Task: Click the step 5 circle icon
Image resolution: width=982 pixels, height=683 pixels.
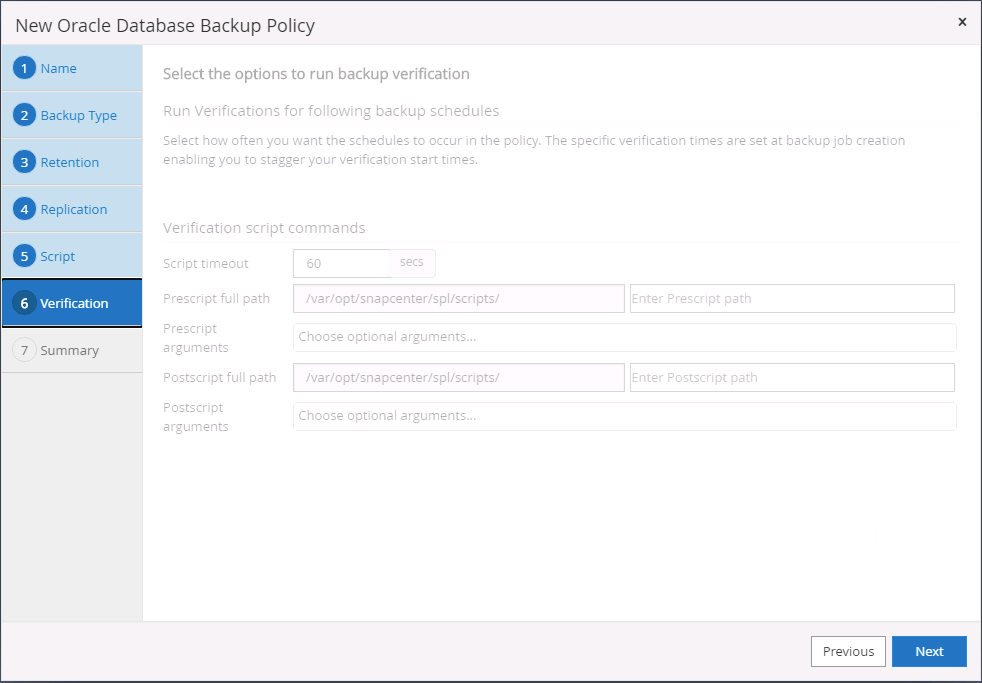Action: tap(25, 256)
